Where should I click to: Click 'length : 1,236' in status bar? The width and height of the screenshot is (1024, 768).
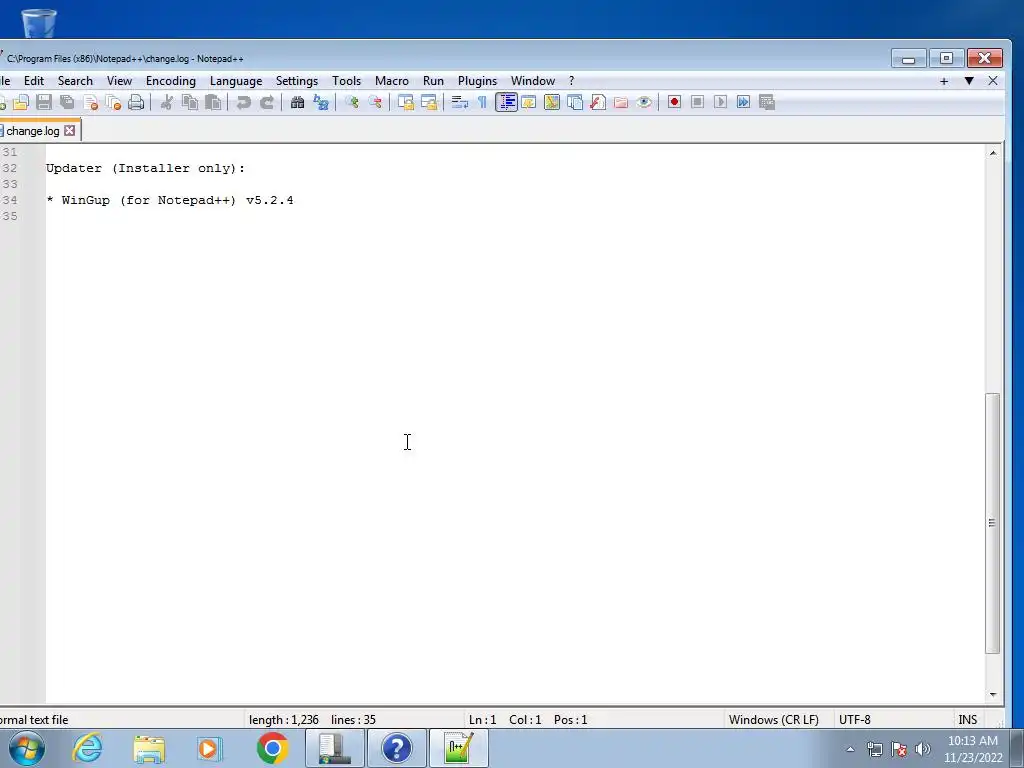[283, 720]
